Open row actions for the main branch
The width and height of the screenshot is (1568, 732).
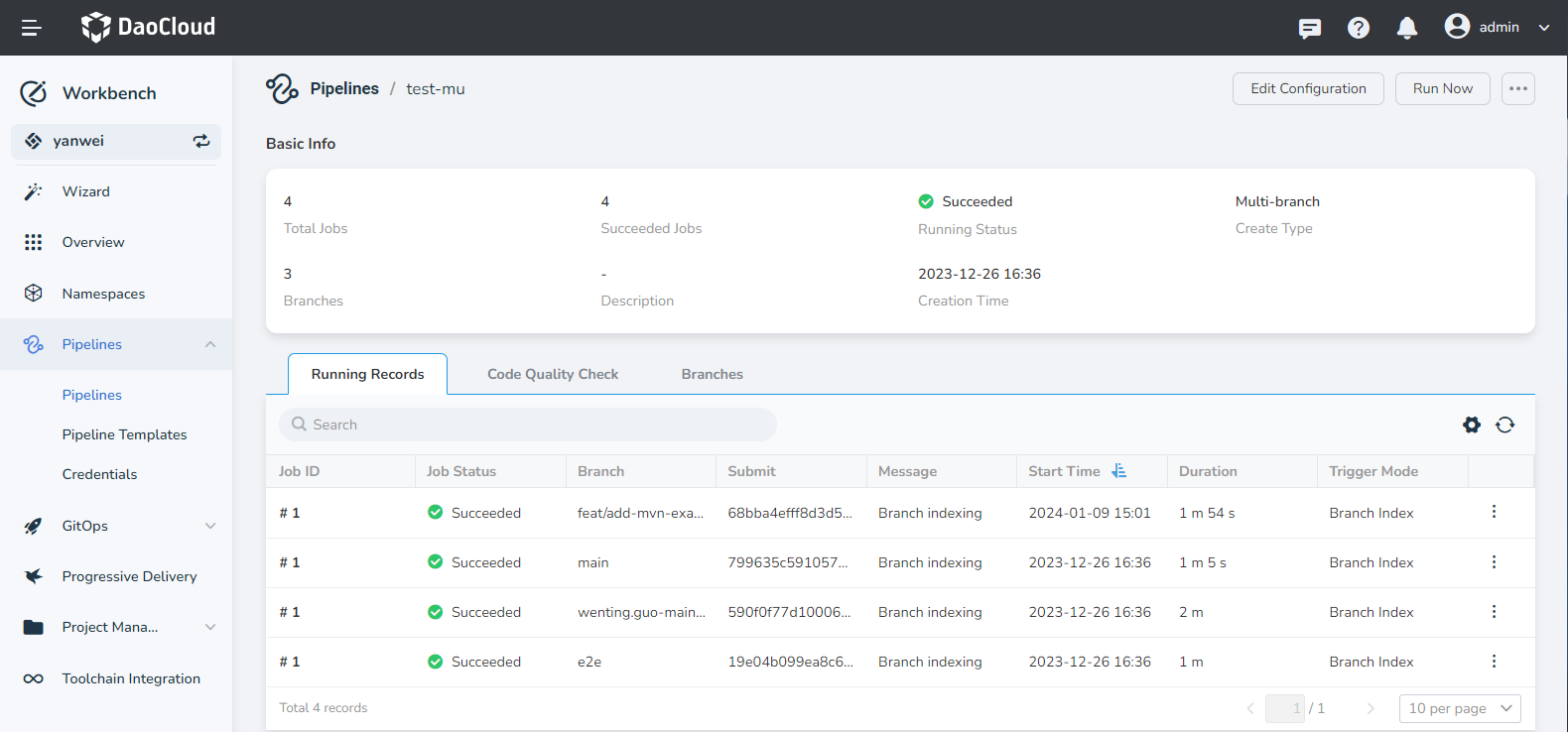tap(1494, 562)
